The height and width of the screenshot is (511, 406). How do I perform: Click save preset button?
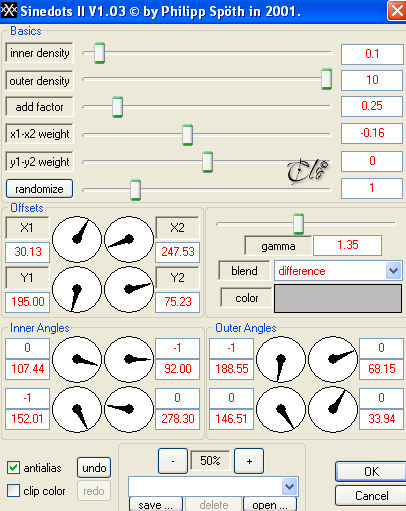tap(156, 504)
